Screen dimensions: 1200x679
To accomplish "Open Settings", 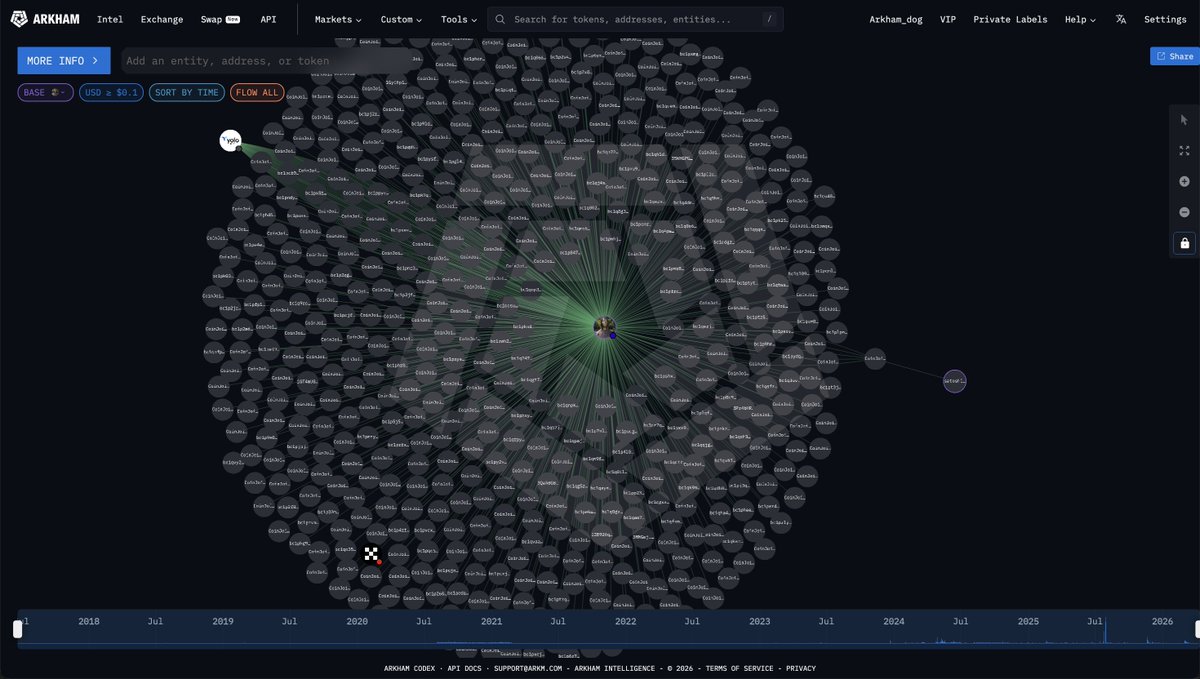I will [1165, 19].
